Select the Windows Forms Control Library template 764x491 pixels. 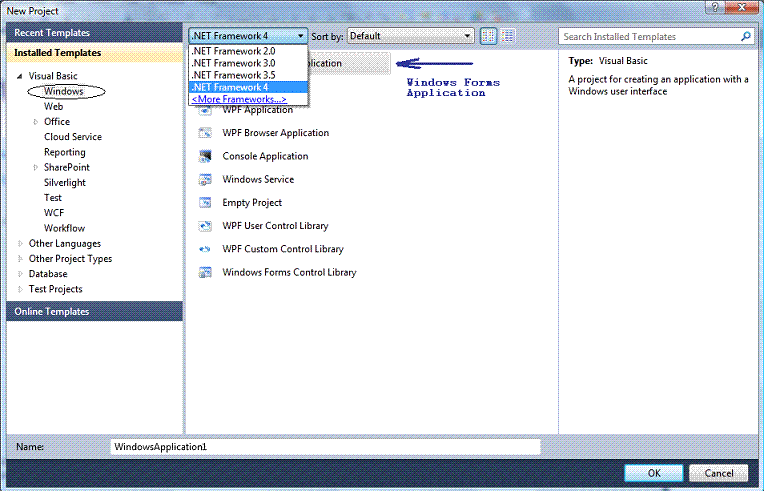(x=289, y=272)
